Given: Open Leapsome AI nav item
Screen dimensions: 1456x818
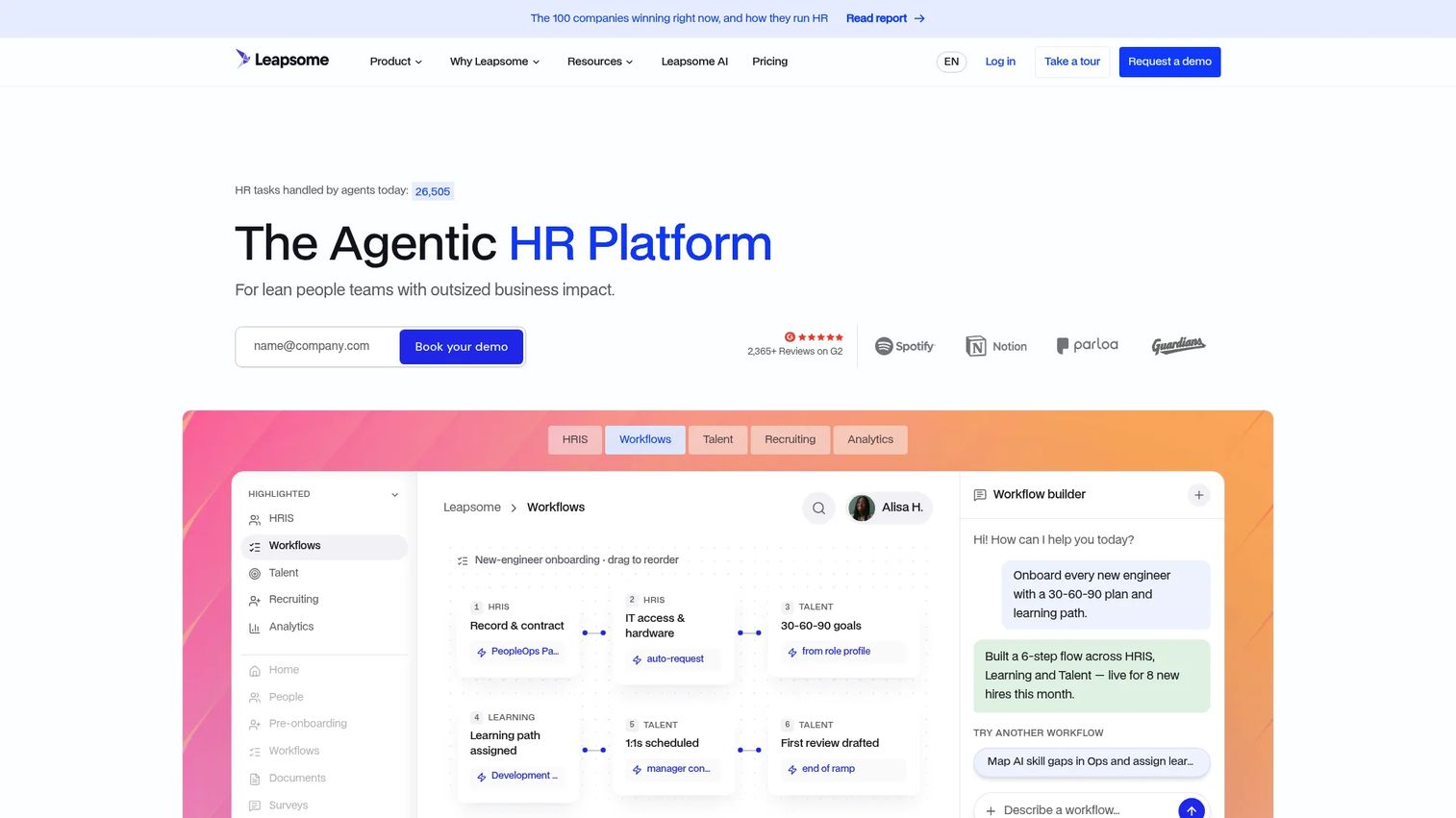Looking at the screenshot, I should click(694, 62).
